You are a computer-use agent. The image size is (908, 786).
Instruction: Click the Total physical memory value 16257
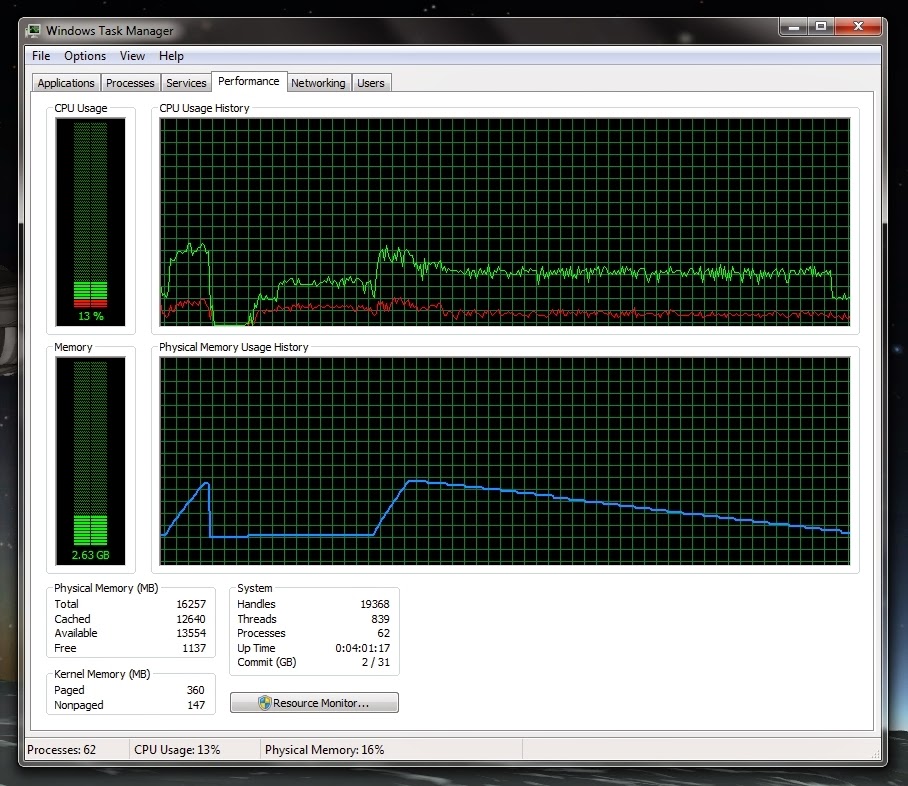pos(191,604)
